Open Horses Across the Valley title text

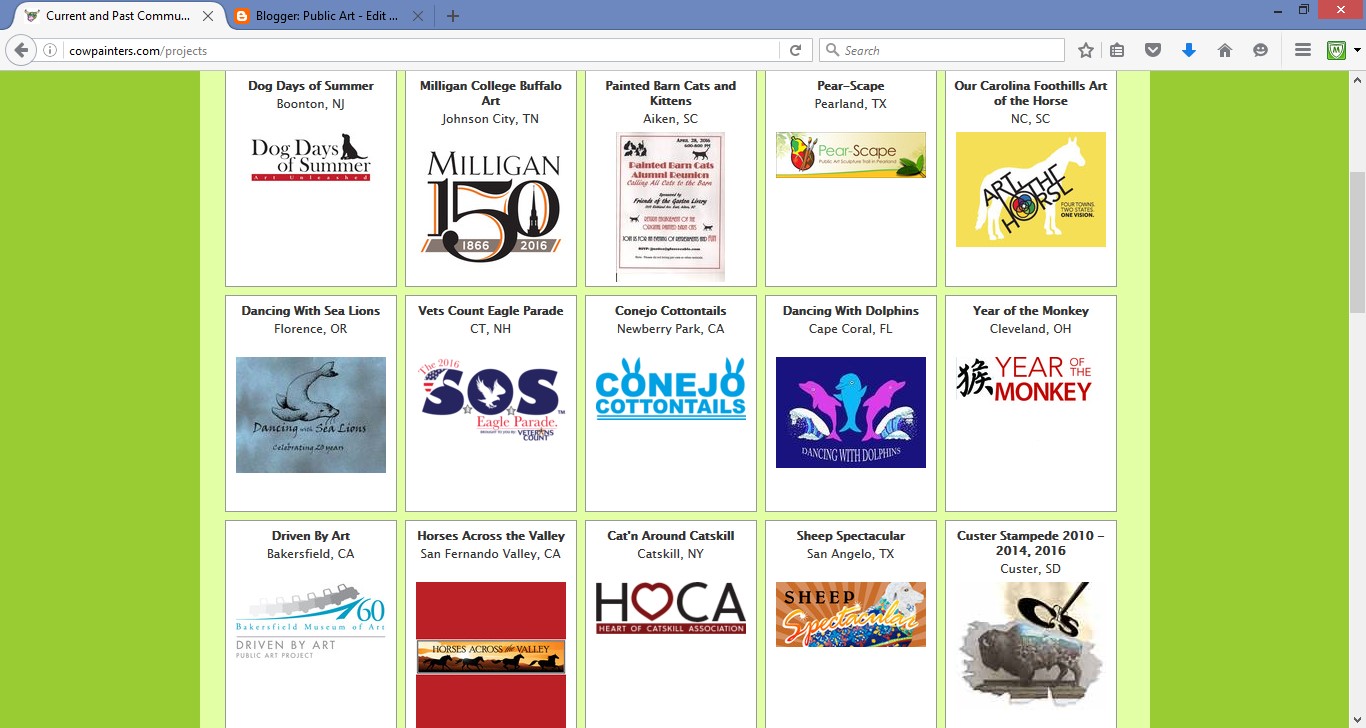tap(491, 536)
